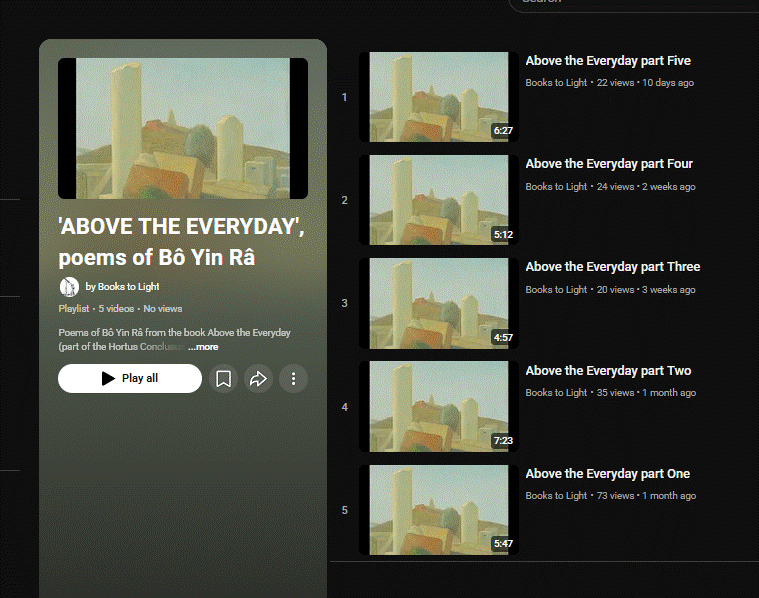759x598 pixels.
Task: Open thumbnail for Above the Everyday part Two
Action: [439, 407]
